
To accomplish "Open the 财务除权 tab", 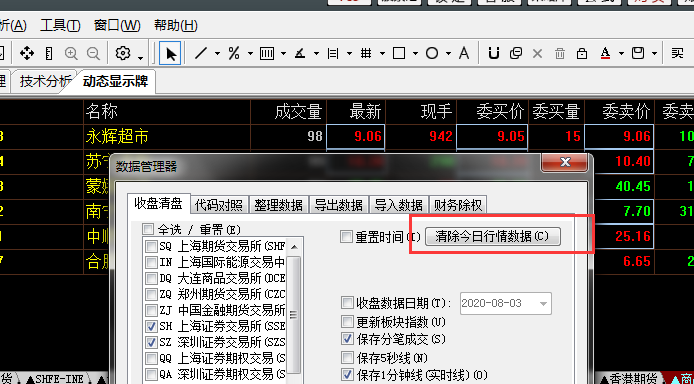I will pos(458,205).
